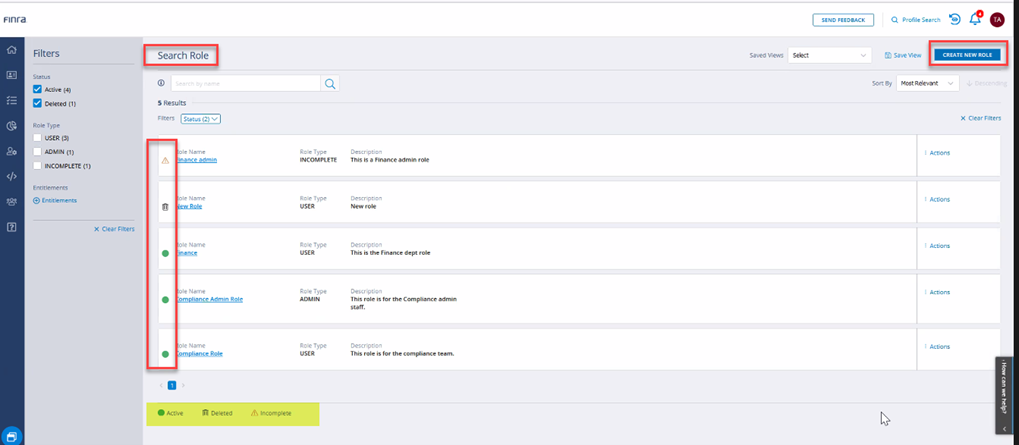Click the TA user avatar
The image size is (1019, 445).
(996, 19)
